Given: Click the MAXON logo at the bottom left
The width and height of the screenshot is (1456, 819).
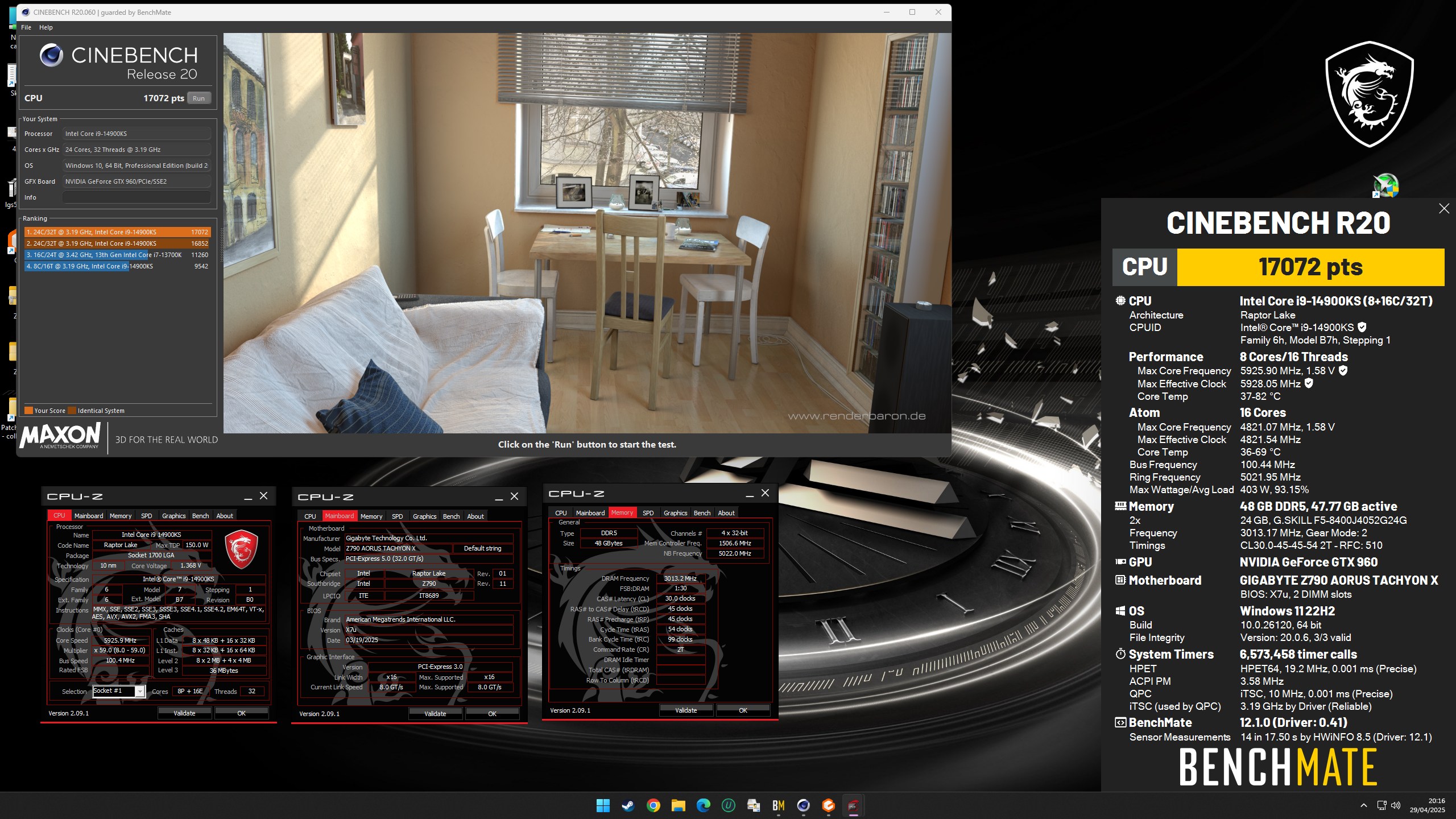Looking at the screenshot, I should point(60,436).
